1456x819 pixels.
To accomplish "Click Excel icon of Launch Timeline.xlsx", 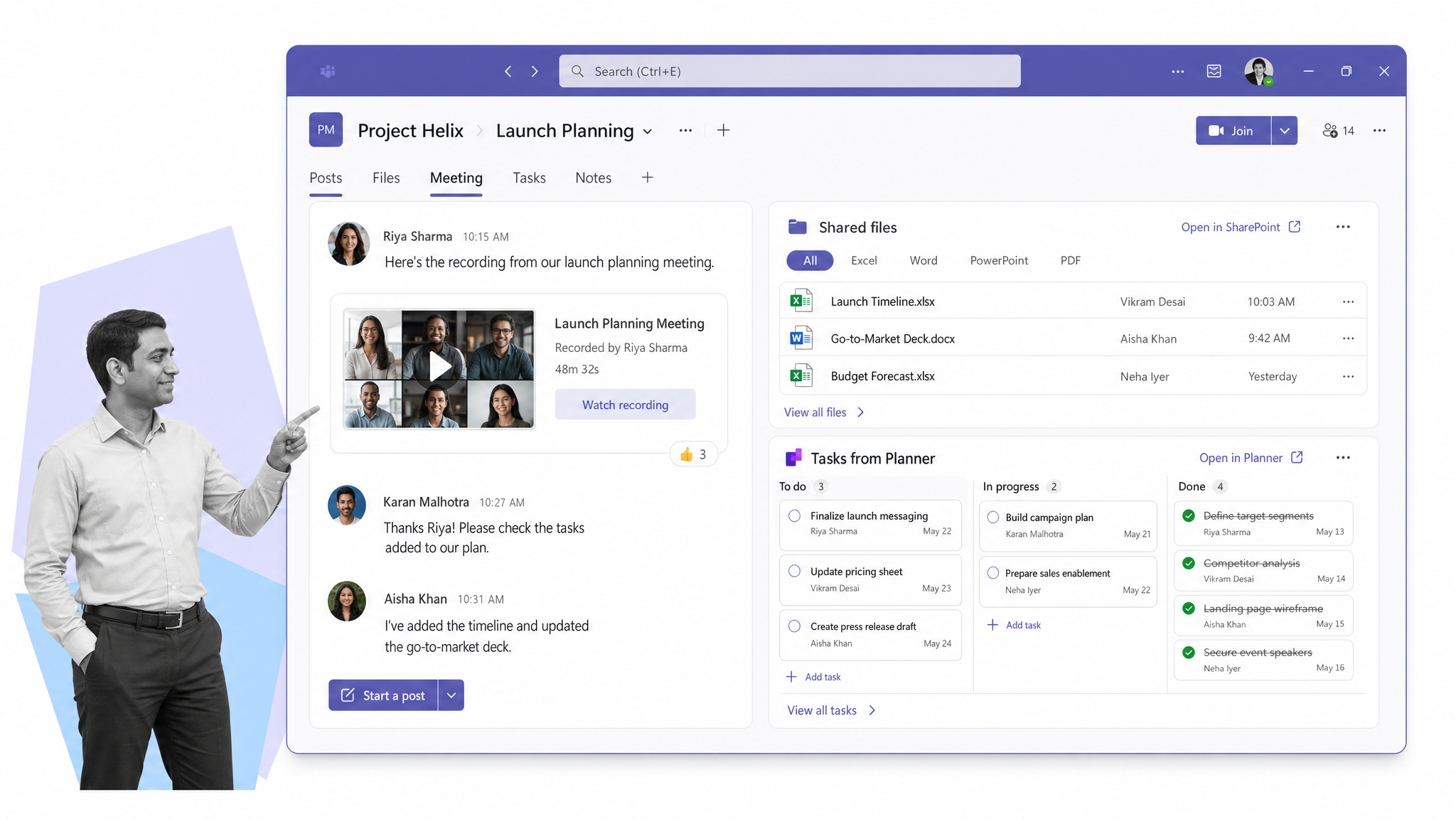I will tap(801, 301).
